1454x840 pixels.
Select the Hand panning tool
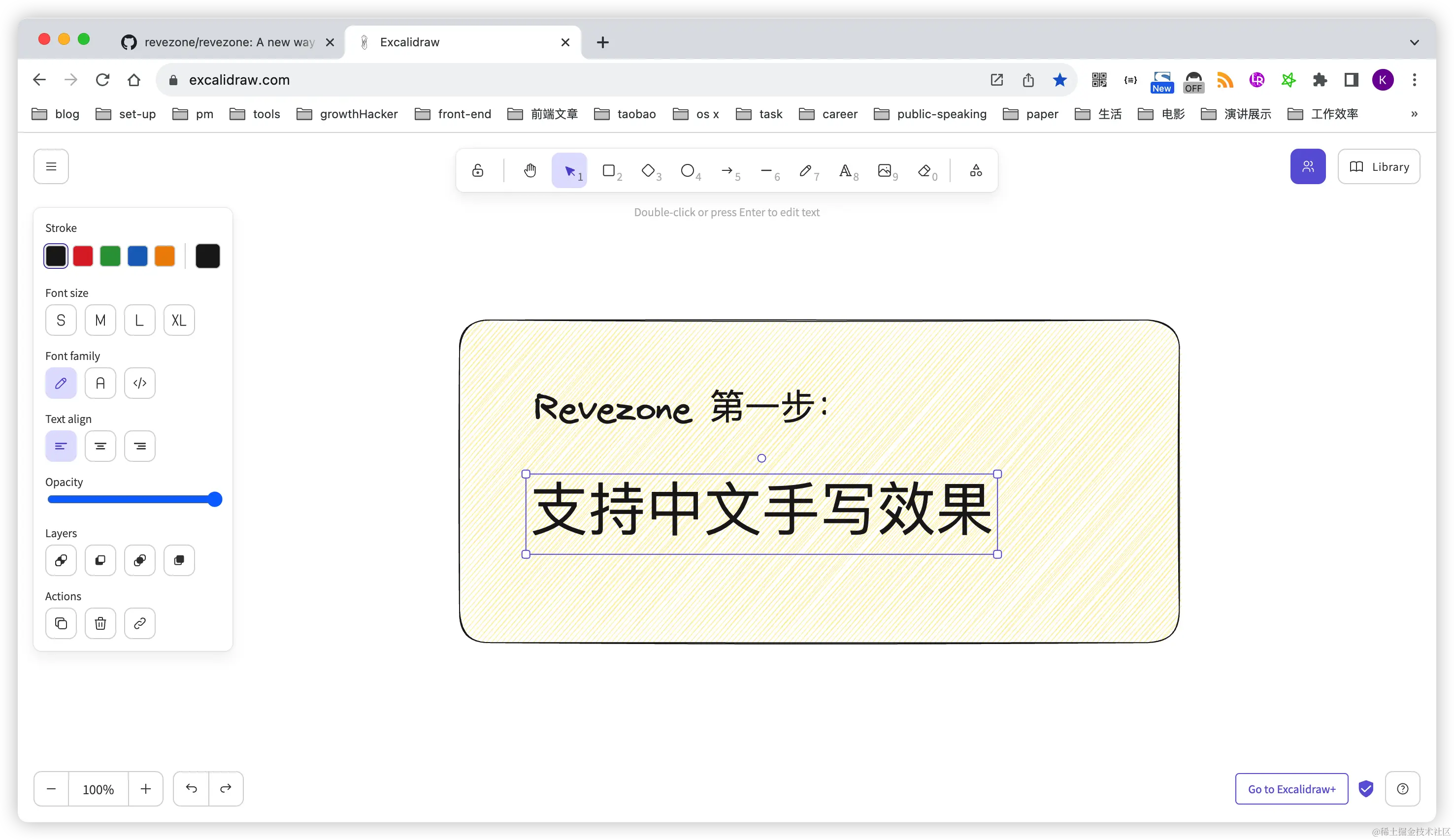pos(529,171)
